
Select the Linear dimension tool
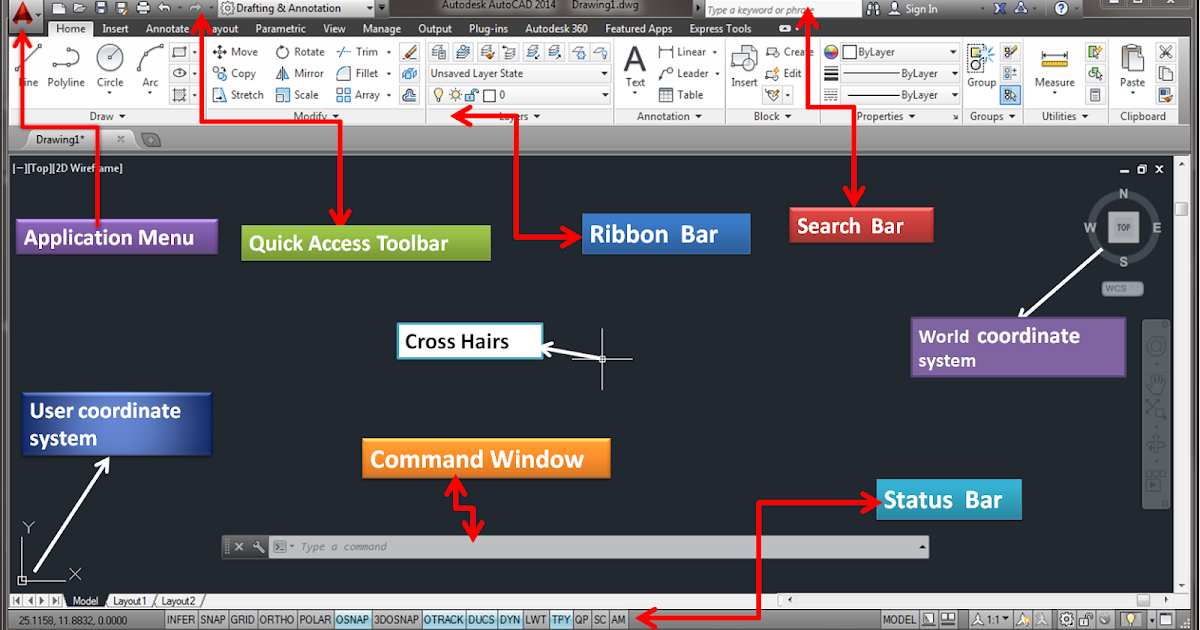click(682, 52)
